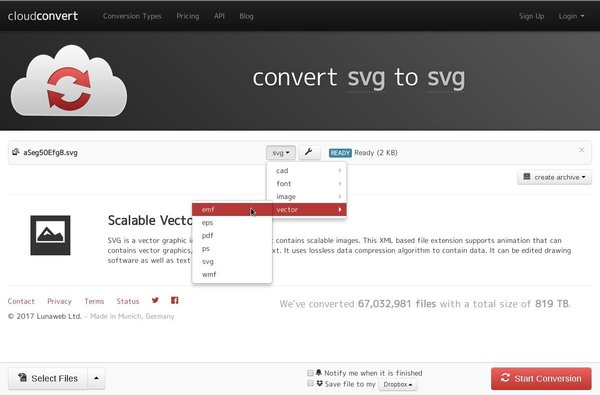Click the cloud conversion logo image
The image size is (600, 395).
tap(69, 81)
